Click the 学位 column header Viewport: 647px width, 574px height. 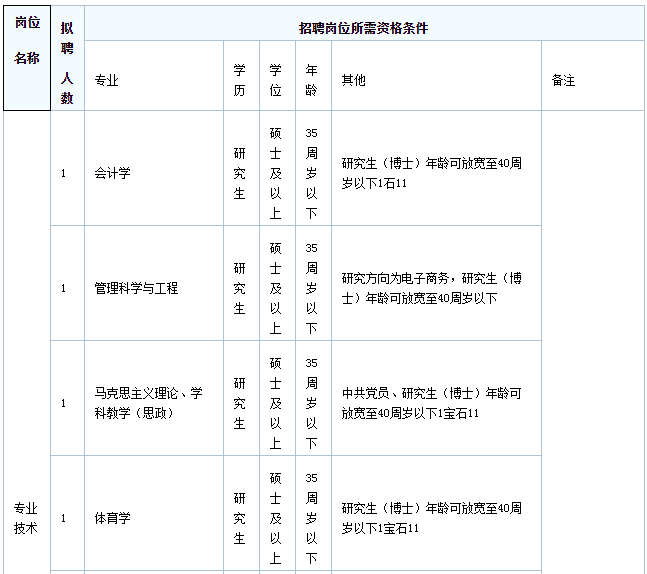pos(276,80)
